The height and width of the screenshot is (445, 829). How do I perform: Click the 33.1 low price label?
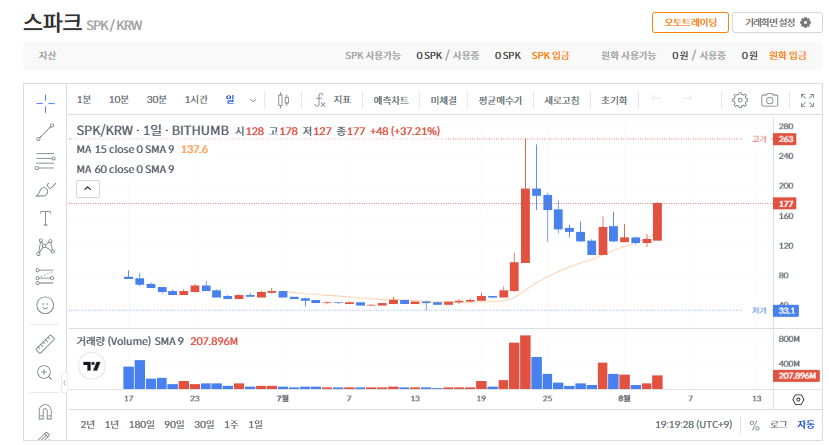tap(786, 311)
